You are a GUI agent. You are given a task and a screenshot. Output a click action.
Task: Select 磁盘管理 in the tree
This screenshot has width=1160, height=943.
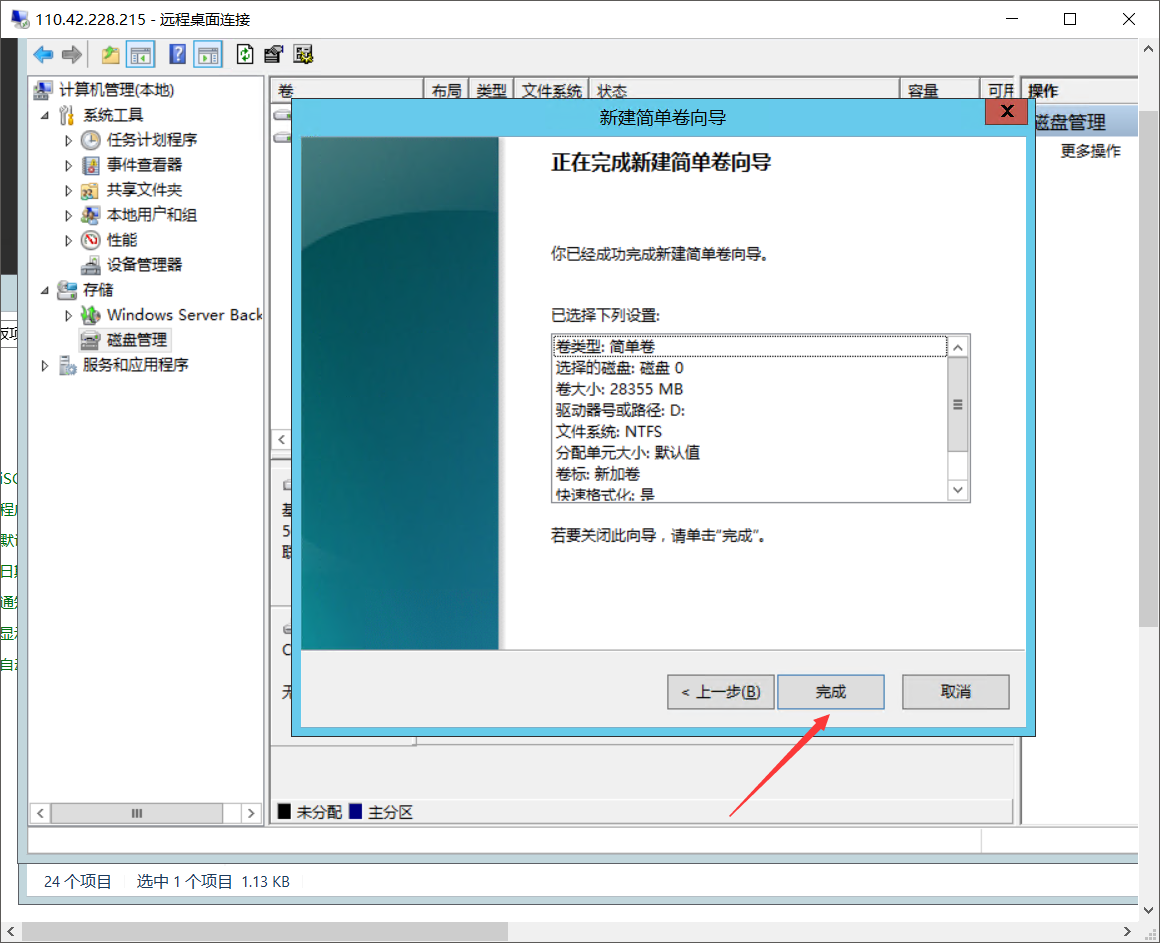pos(138,340)
